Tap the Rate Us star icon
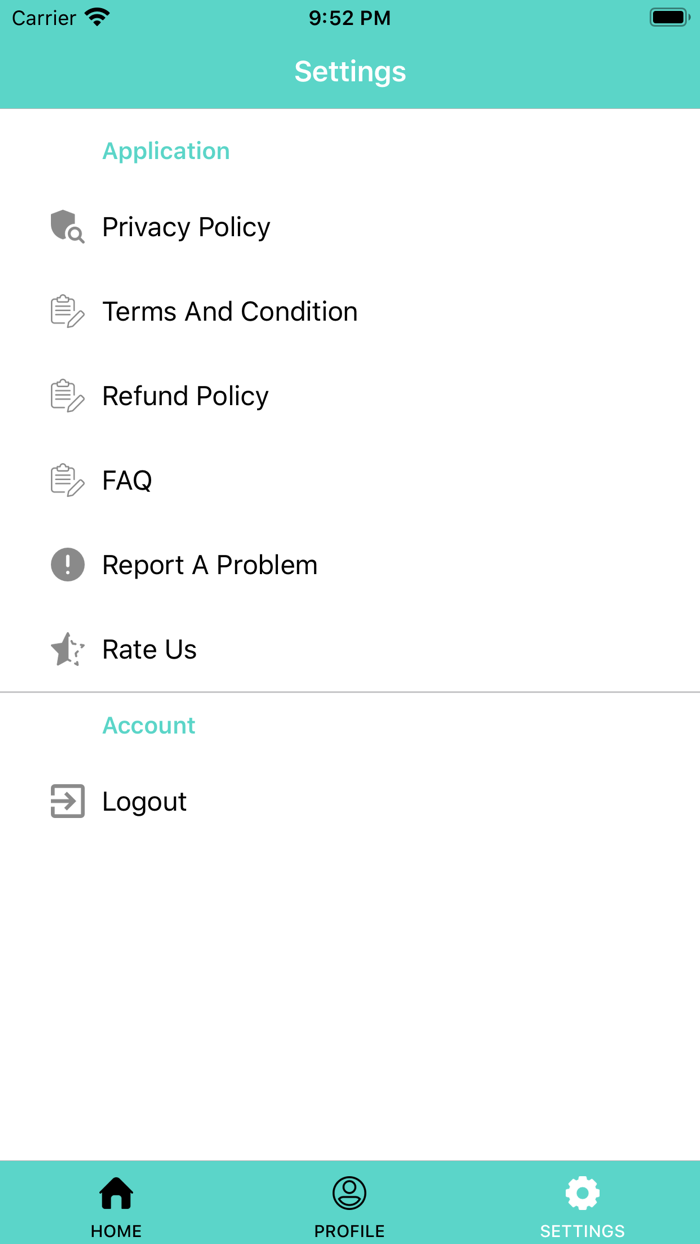This screenshot has height=1244, width=700. [x=67, y=650]
